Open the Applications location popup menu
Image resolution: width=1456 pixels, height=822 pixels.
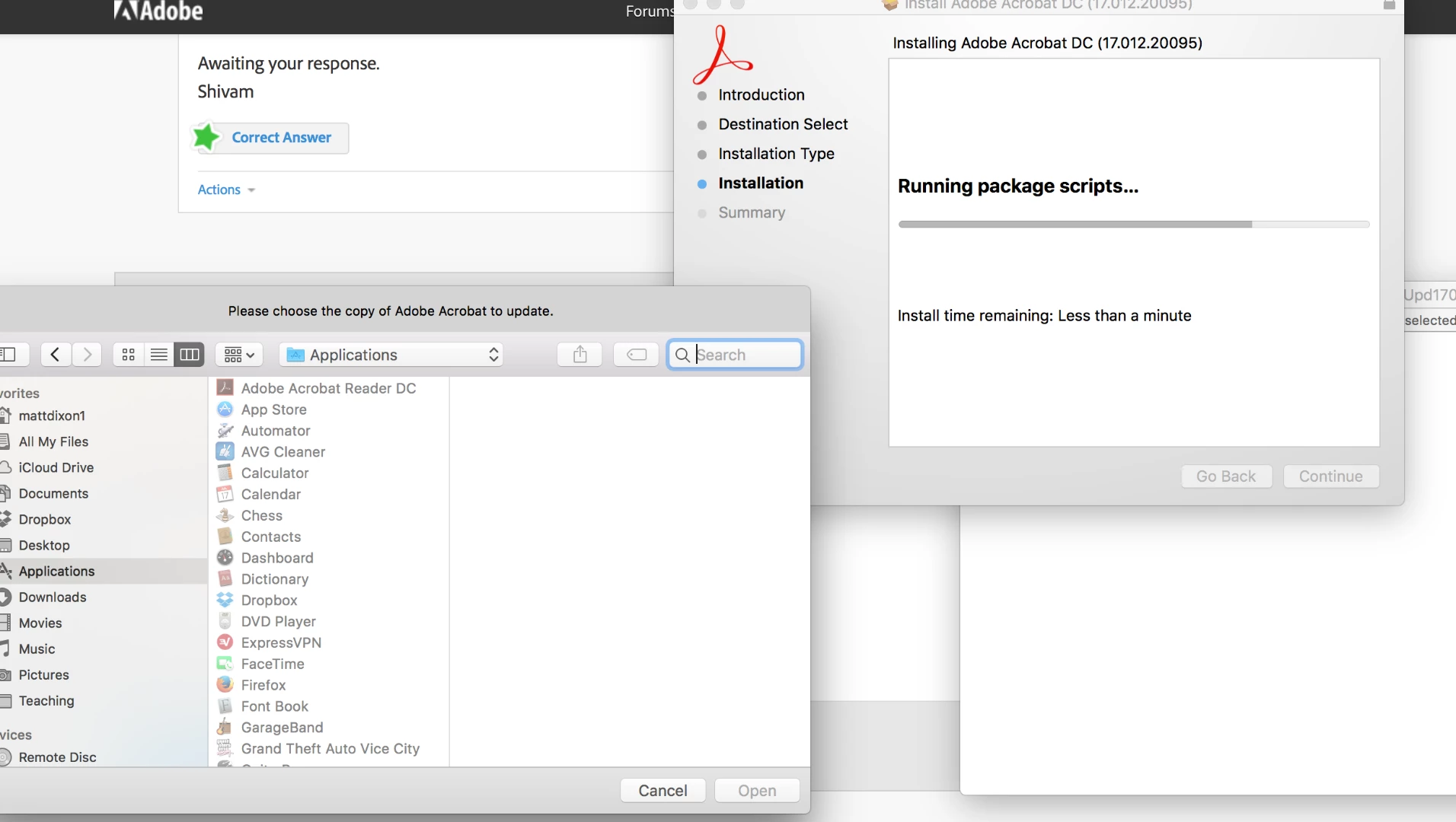click(x=391, y=355)
